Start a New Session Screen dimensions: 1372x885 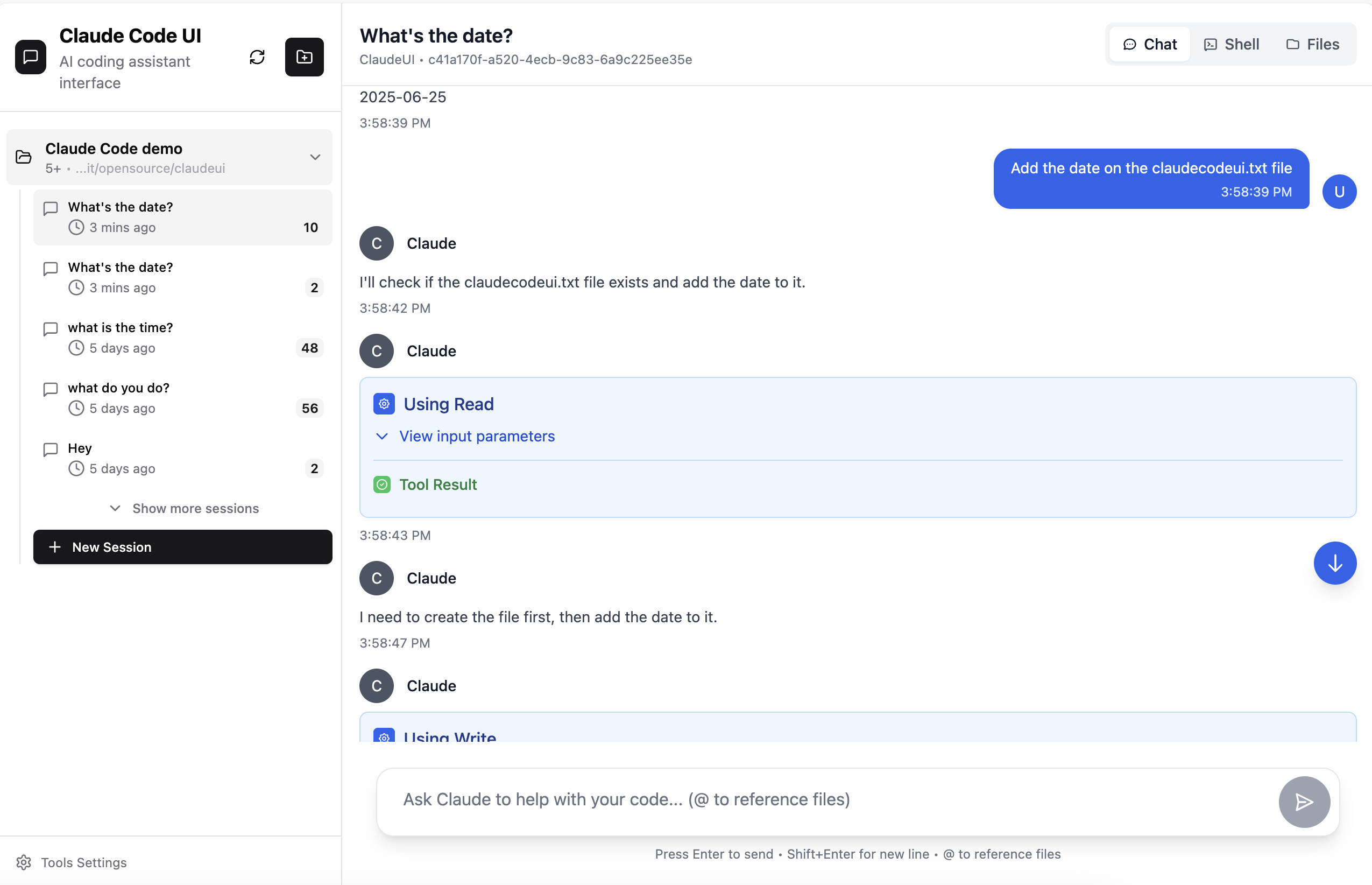(182, 546)
